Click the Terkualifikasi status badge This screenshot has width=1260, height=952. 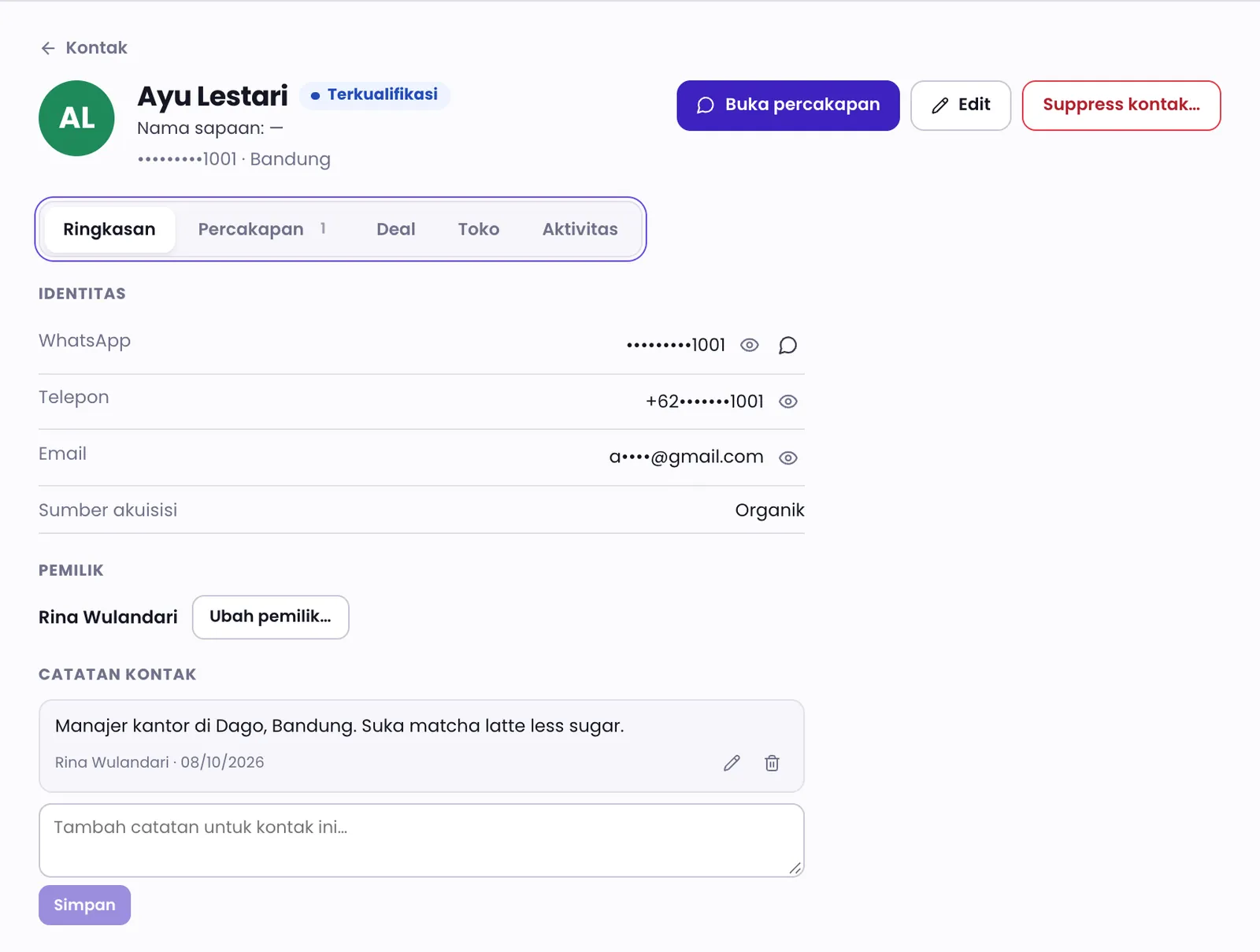coord(374,94)
